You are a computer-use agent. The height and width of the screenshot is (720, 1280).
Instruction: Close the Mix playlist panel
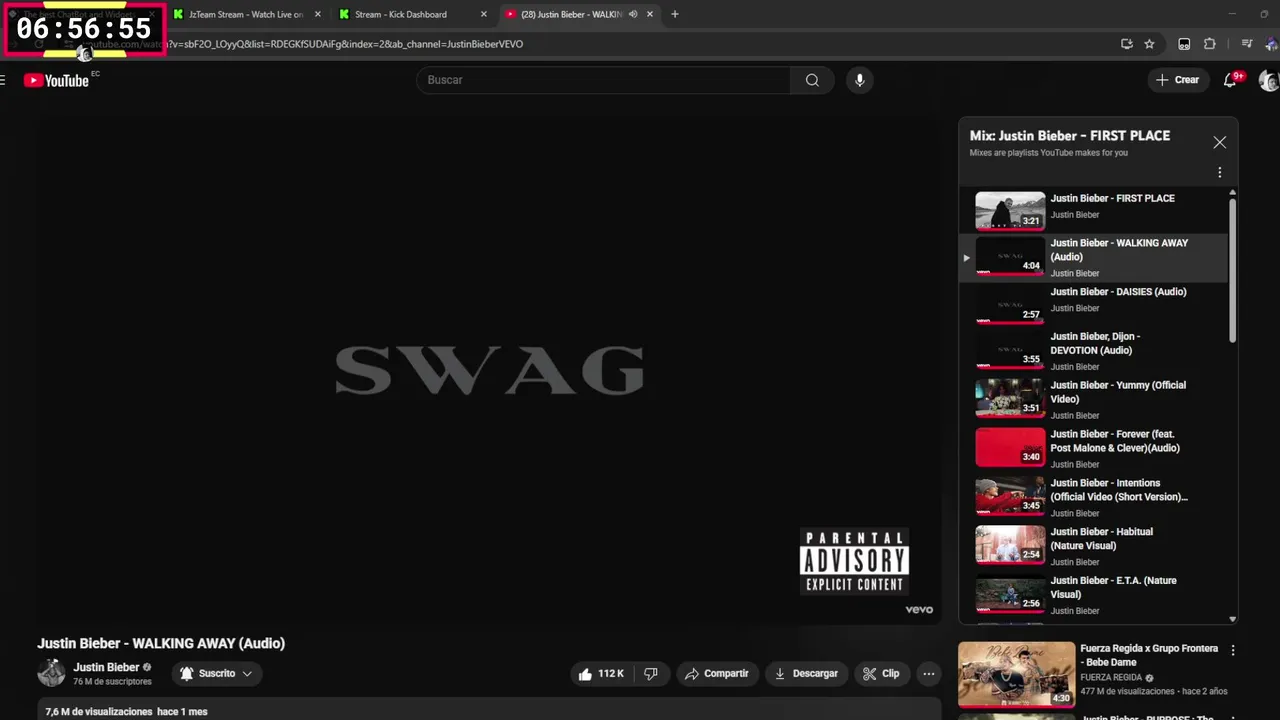1219,142
